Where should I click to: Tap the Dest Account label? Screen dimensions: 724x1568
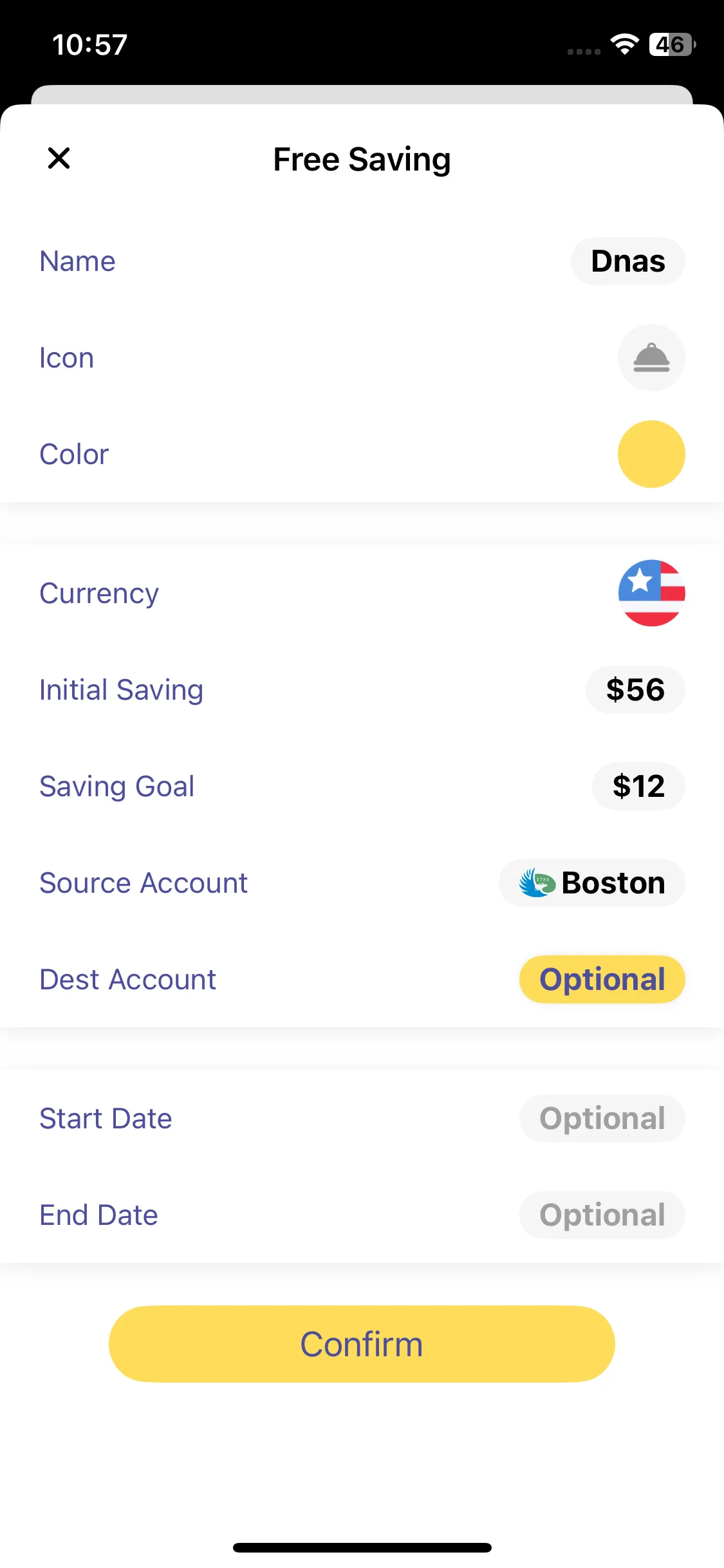click(x=127, y=980)
